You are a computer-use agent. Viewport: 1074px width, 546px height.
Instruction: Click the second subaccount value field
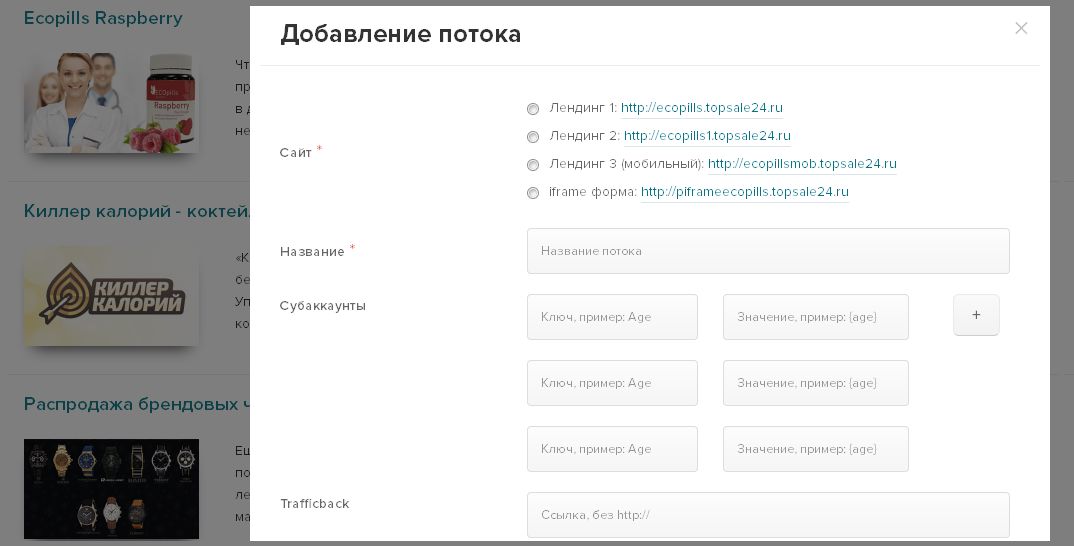pos(815,383)
